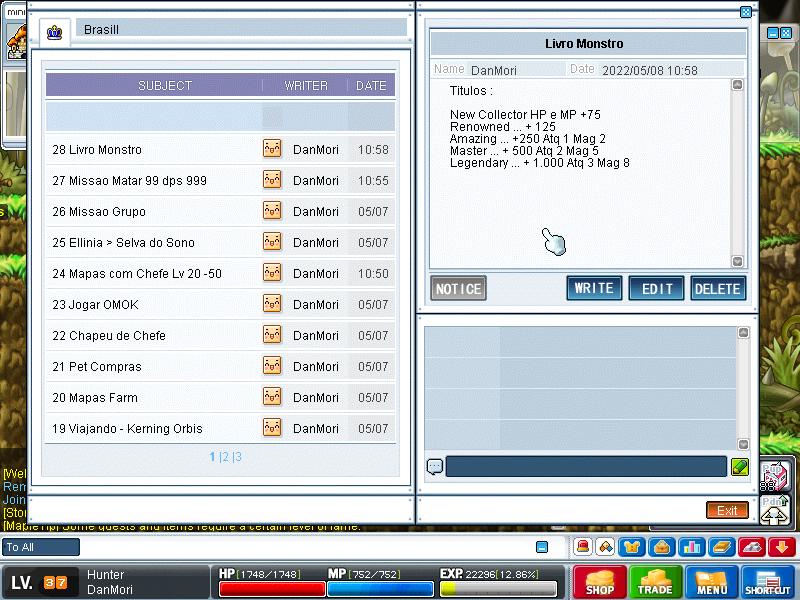This screenshot has height=600, width=800.
Task: Click the red down-arrow quickslot icon
Action: click(x=782, y=547)
